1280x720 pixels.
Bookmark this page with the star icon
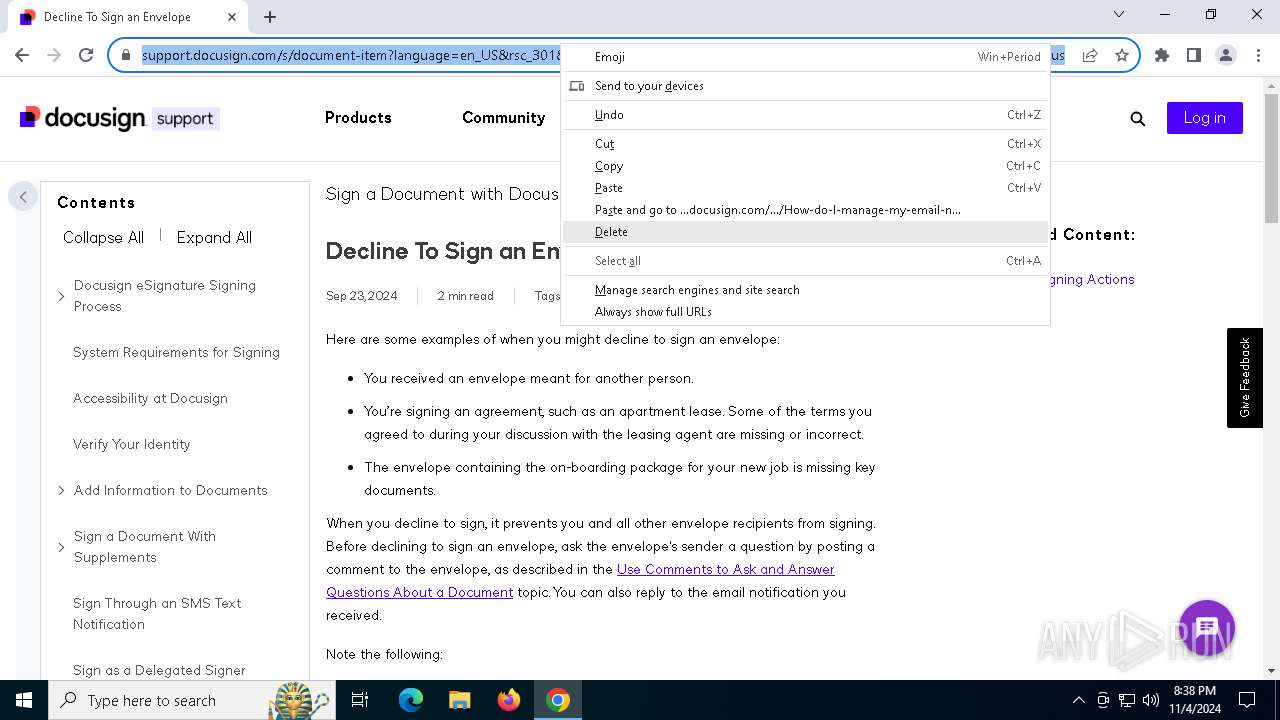1121,56
